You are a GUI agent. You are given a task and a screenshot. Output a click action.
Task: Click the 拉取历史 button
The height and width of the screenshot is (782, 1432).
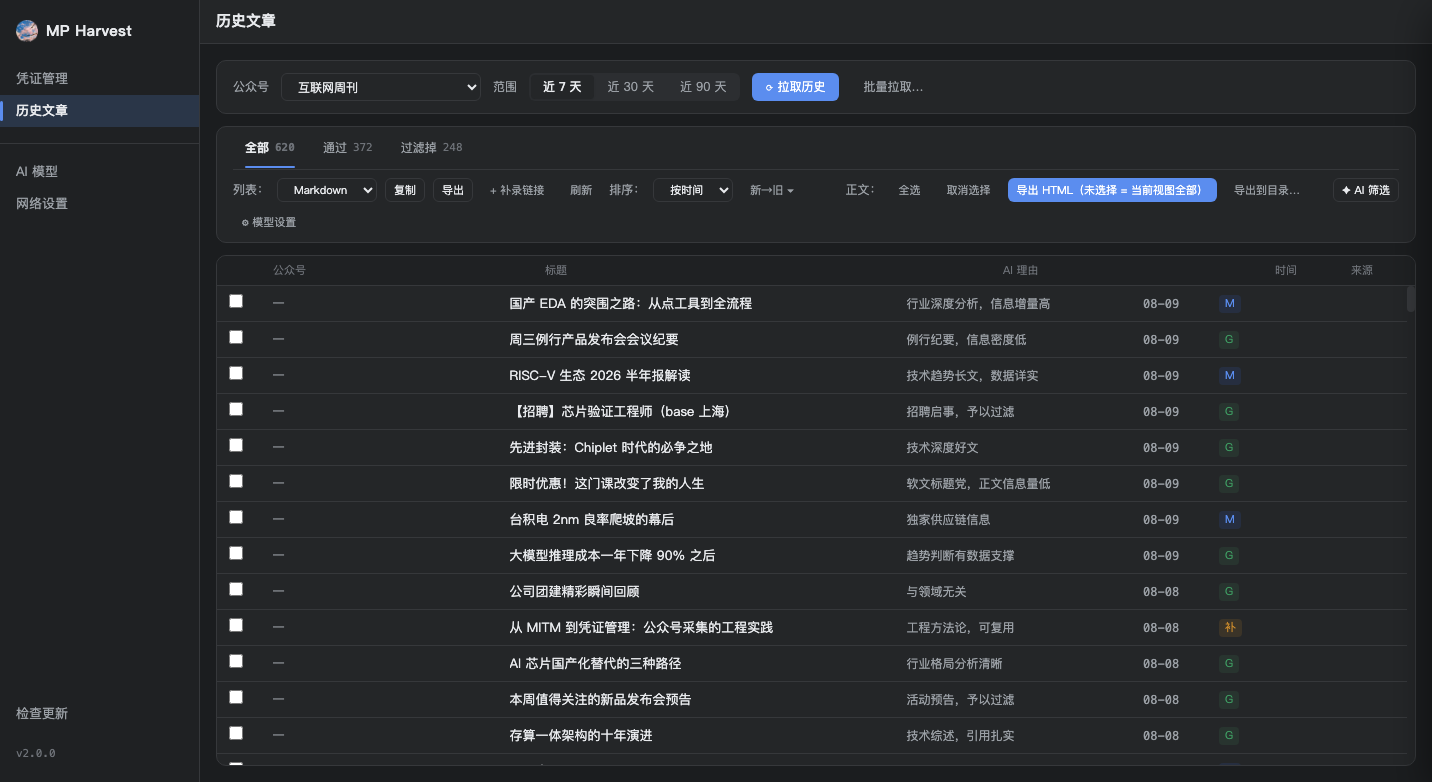click(795, 87)
